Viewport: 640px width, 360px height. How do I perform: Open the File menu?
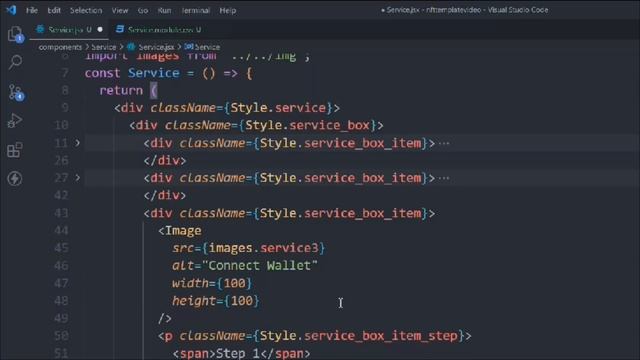click(x=31, y=10)
